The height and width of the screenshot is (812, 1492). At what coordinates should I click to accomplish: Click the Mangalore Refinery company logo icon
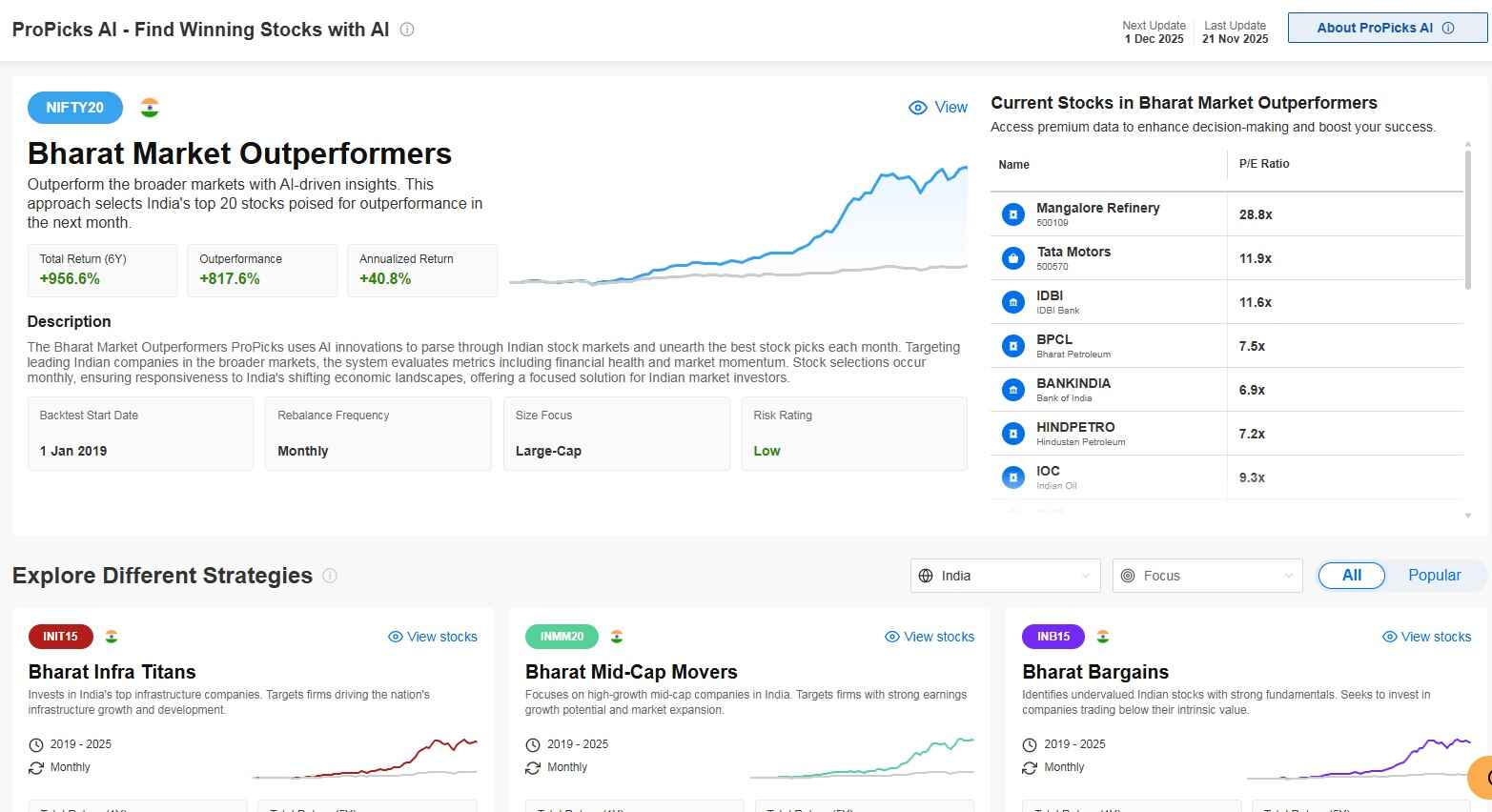1012,213
